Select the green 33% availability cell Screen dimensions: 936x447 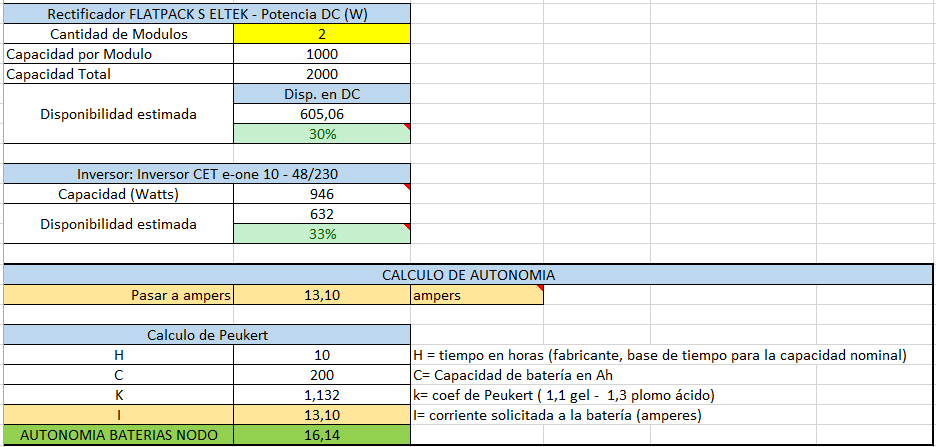(x=322, y=234)
